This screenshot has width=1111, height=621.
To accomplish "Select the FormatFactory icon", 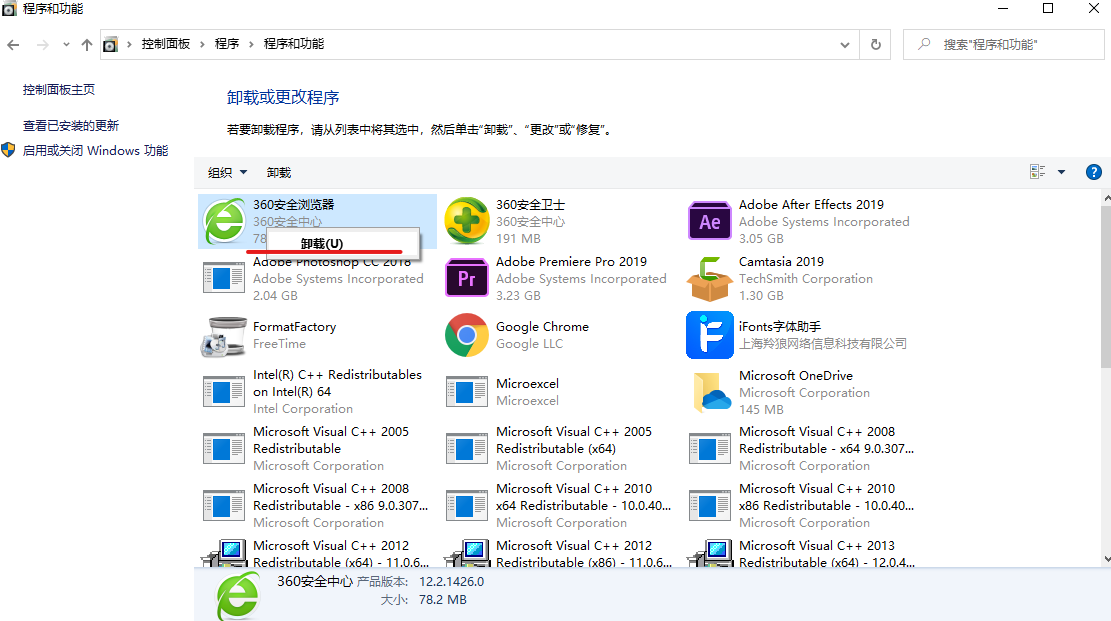I will coord(224,335).
